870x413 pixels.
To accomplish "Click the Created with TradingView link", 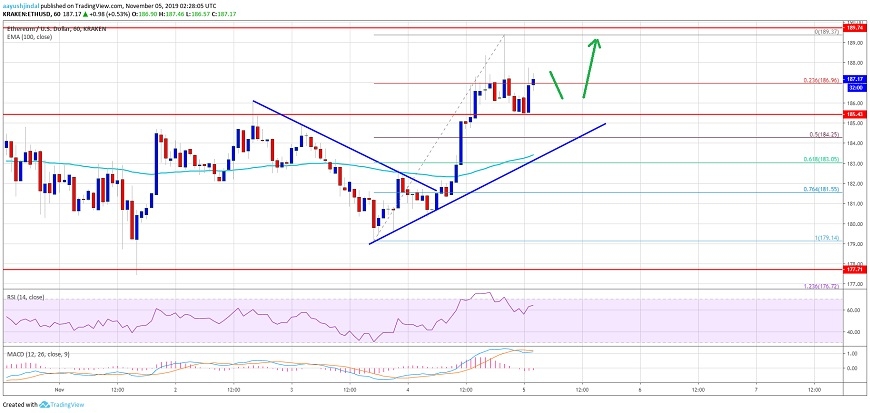I will 52,406.
